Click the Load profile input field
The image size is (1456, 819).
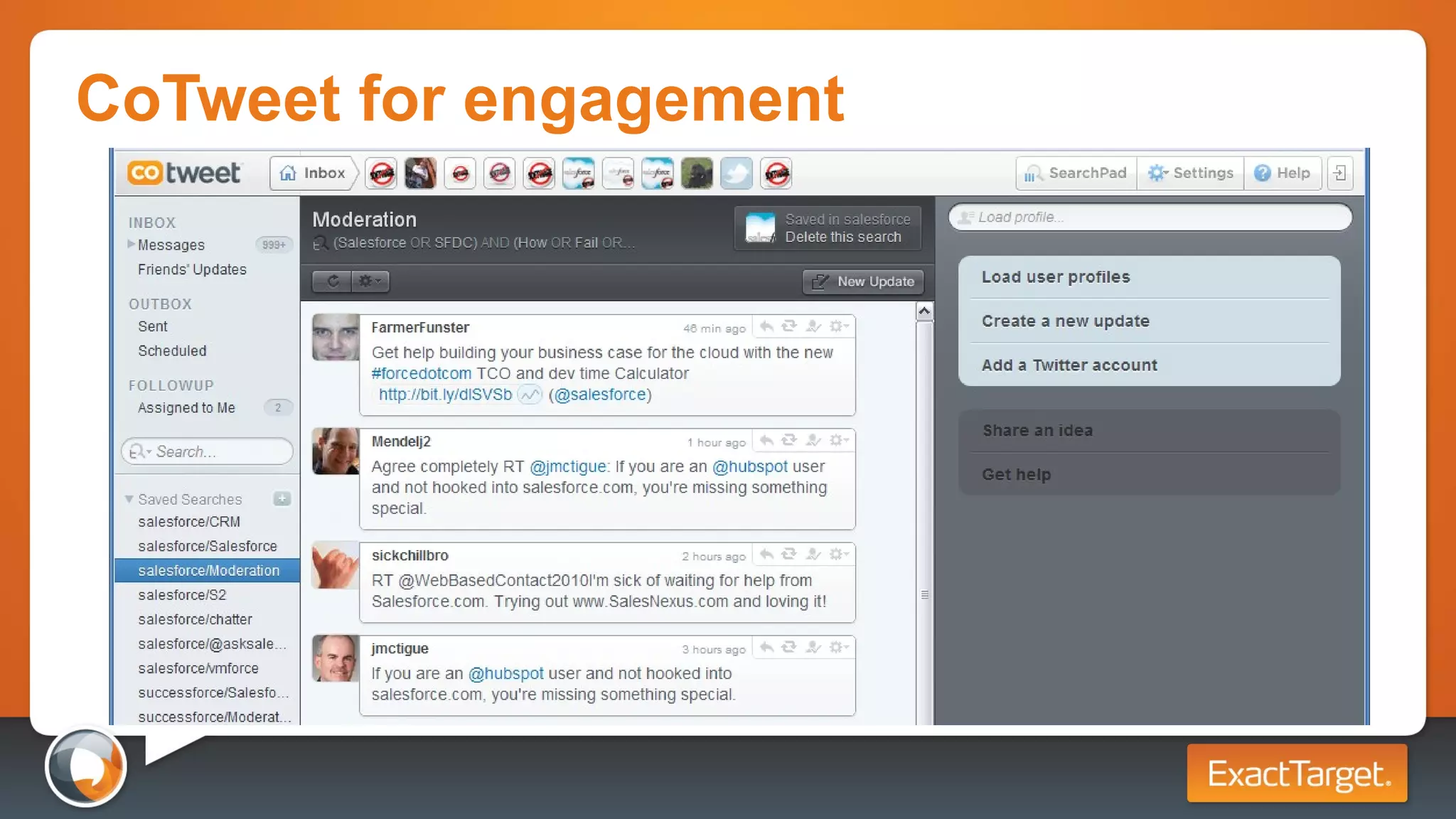coord(1150,217)
